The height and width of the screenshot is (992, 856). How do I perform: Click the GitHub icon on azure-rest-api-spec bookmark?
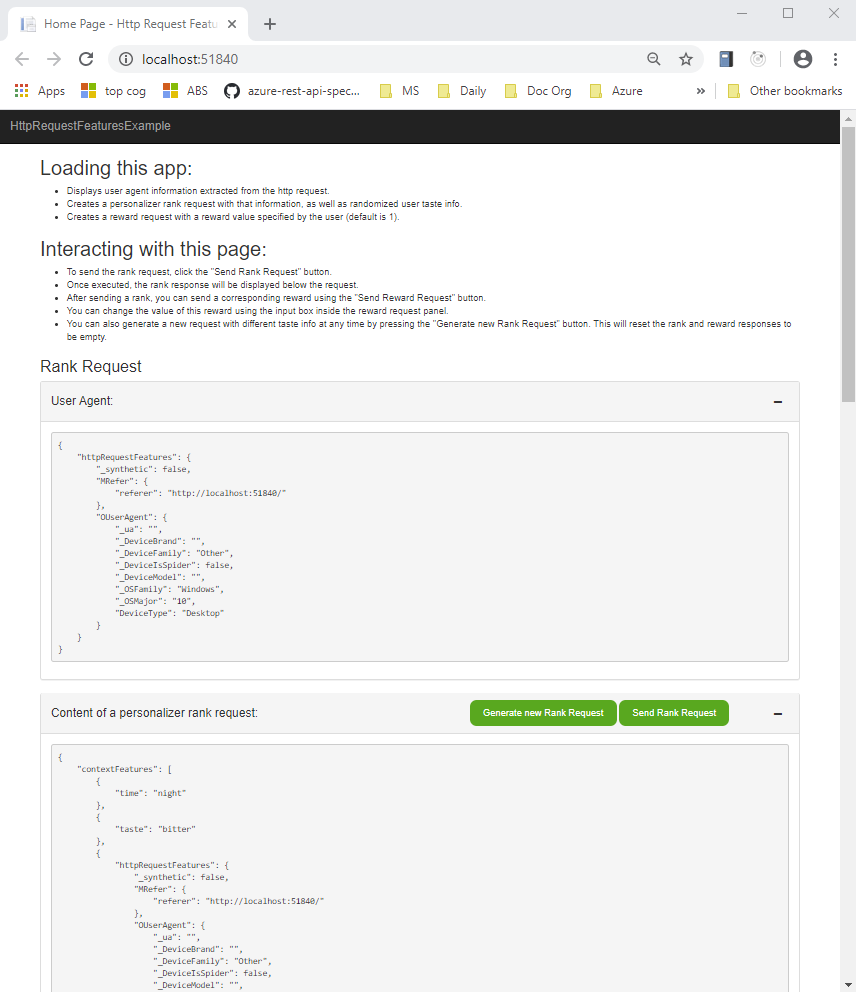pos(231,90)
